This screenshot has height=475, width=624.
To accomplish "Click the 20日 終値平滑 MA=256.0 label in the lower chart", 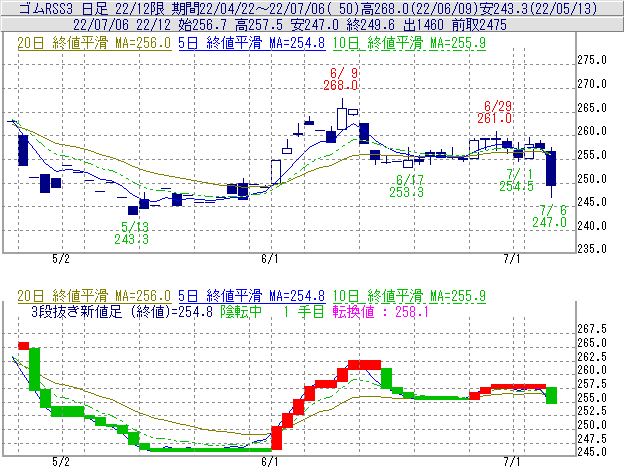I will (x=94, y=296).
